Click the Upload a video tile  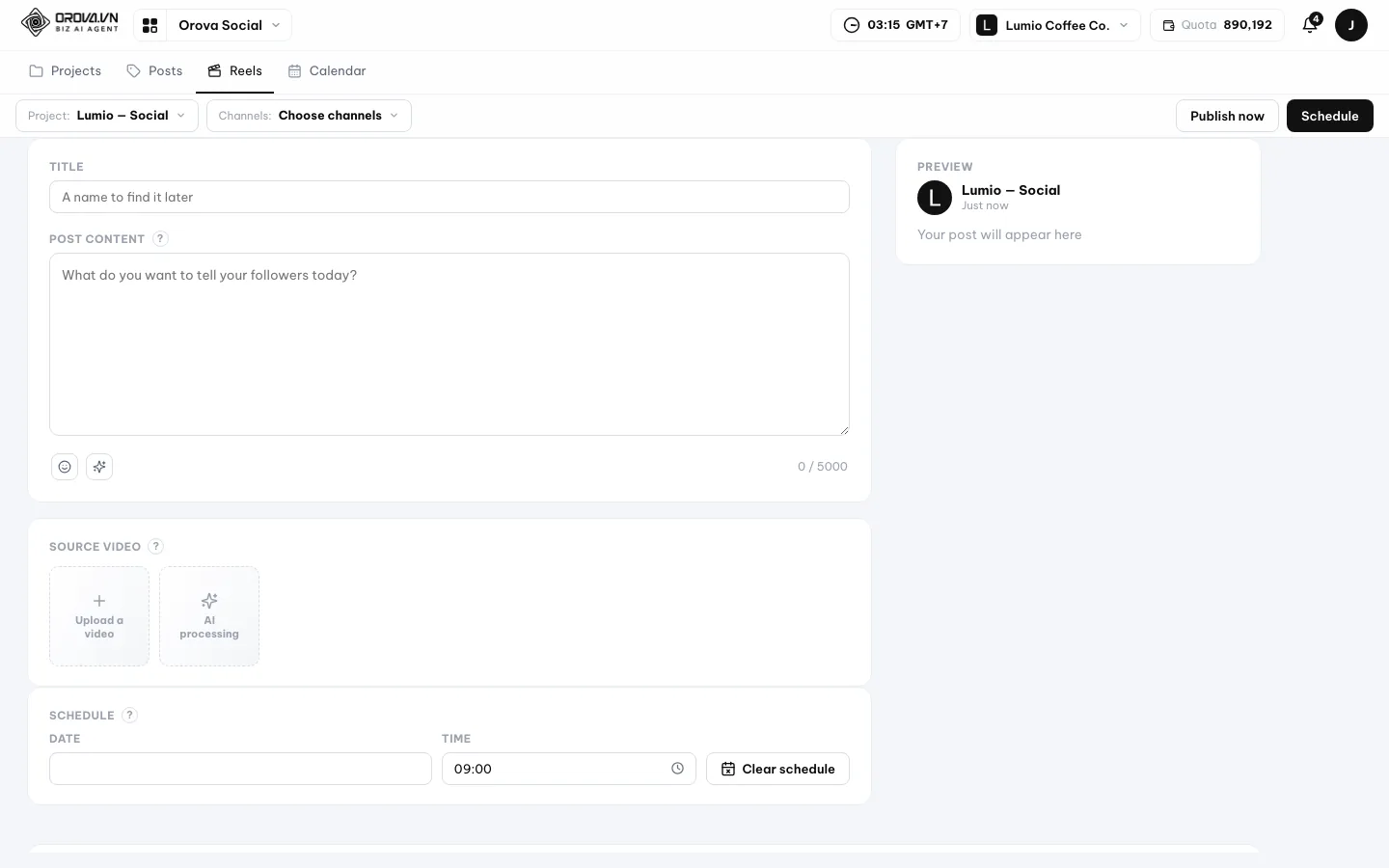pos(99,616)
